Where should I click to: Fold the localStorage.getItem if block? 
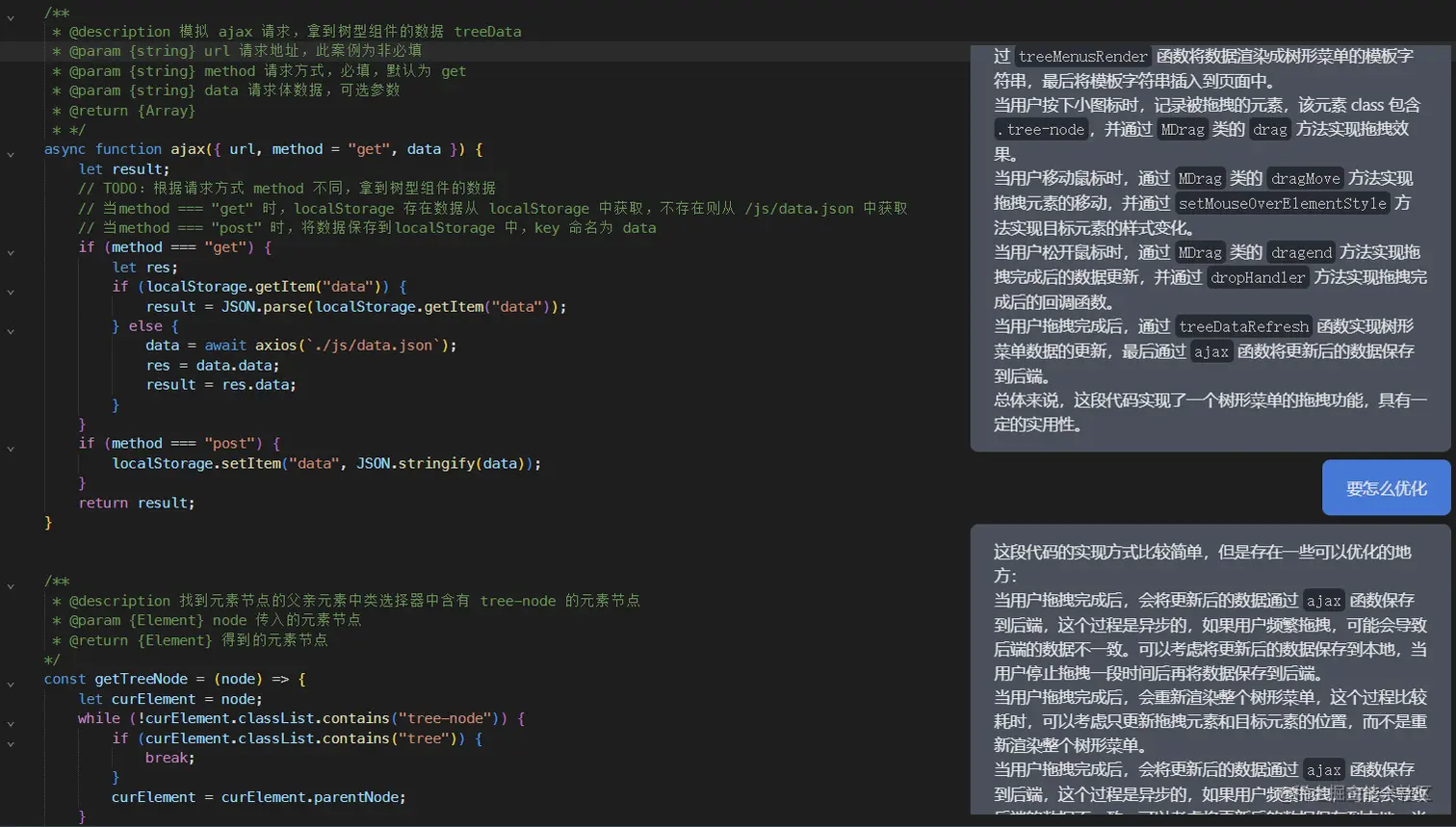coord(11,292)
